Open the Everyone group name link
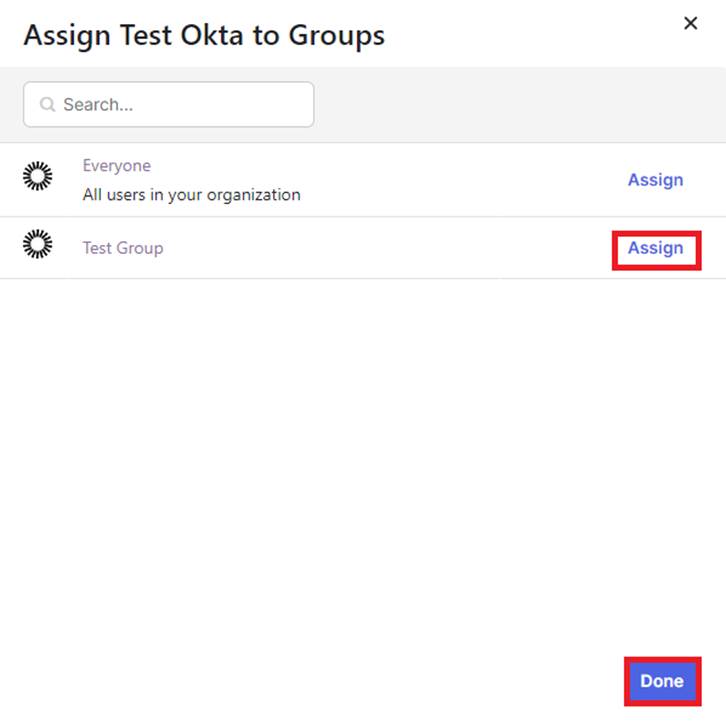This screenshot has height=721, width=726. click(x=116, y=166)
